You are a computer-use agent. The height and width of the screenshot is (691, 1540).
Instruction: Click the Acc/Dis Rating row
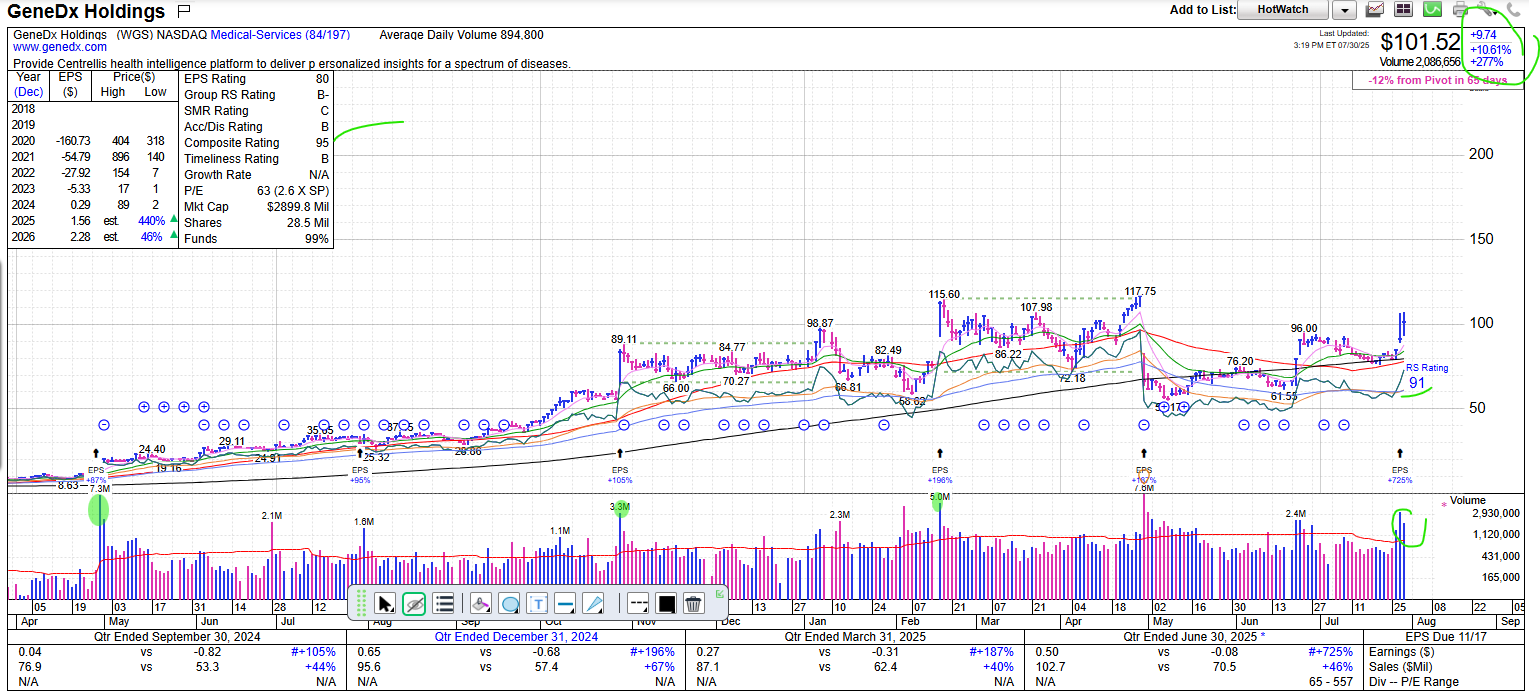tap(256, 127)
